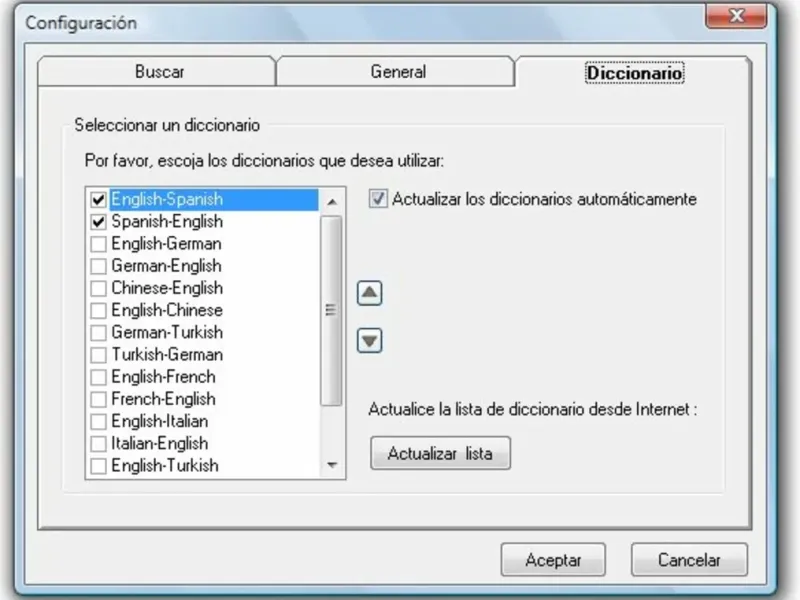Switch to the Buscar tab
This screenshot has width=800, height=600.
157,71
